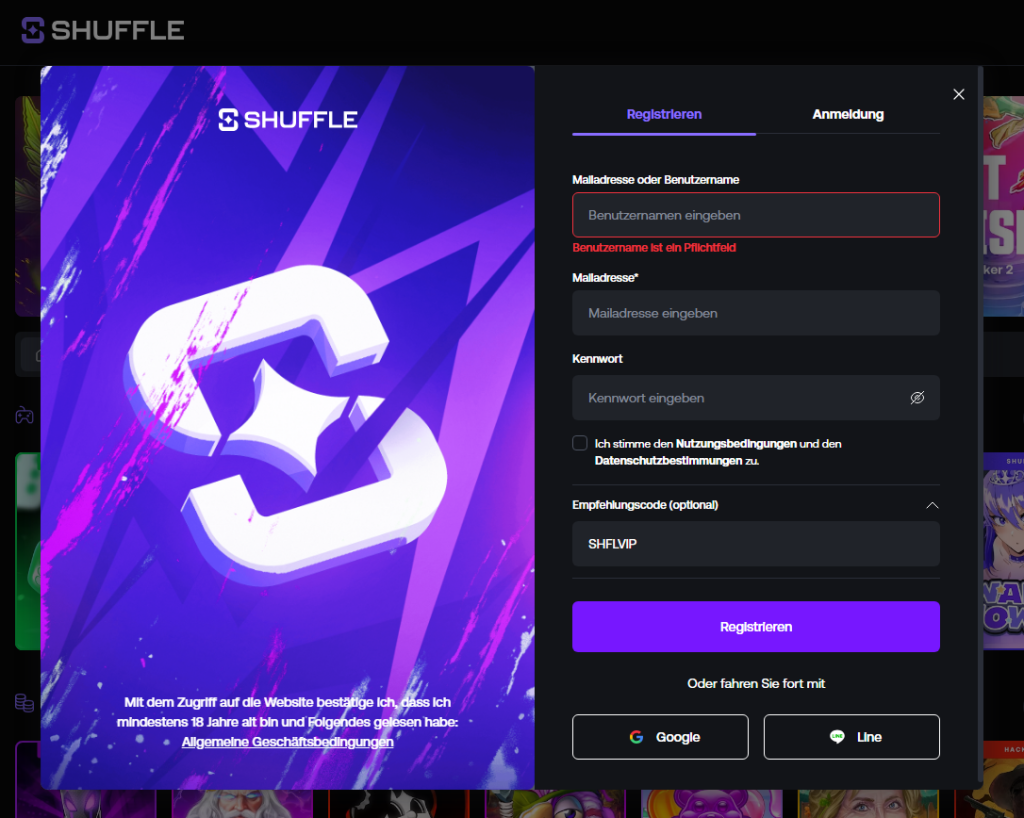Open the coins stack sidebar icon
Screen dimensions: 1024x818
pos(25,702)
